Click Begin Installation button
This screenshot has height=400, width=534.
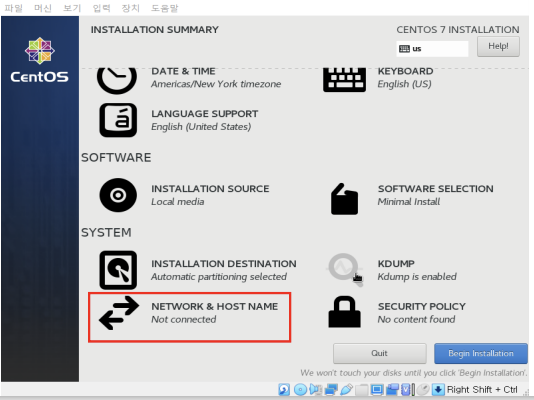pyautogui.click(x=481, y=353)
